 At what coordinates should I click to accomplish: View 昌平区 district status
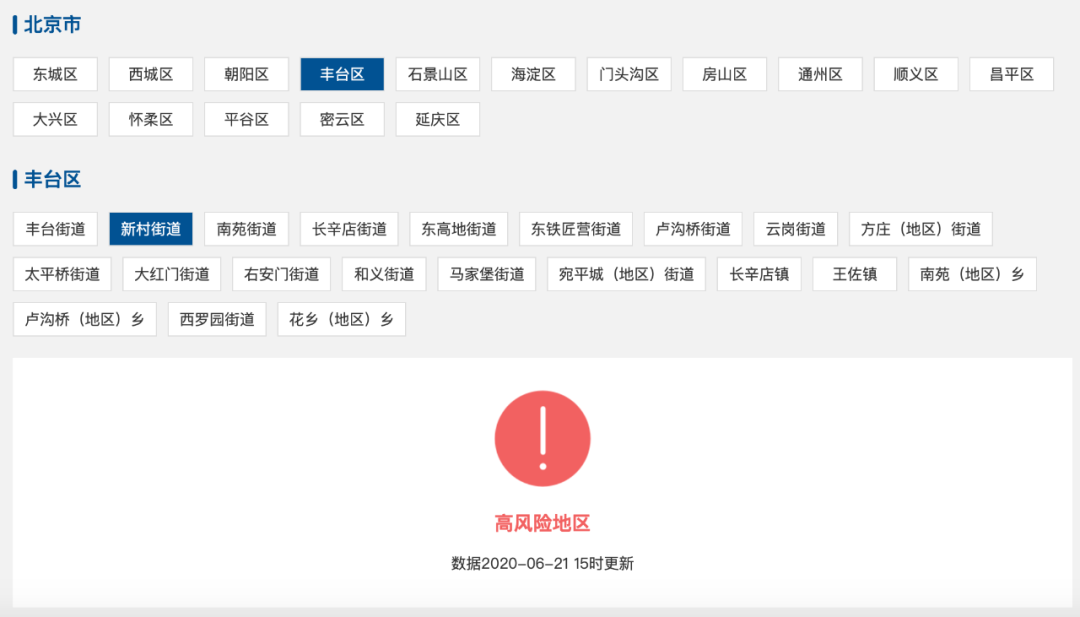click(x=1011, y=74)
